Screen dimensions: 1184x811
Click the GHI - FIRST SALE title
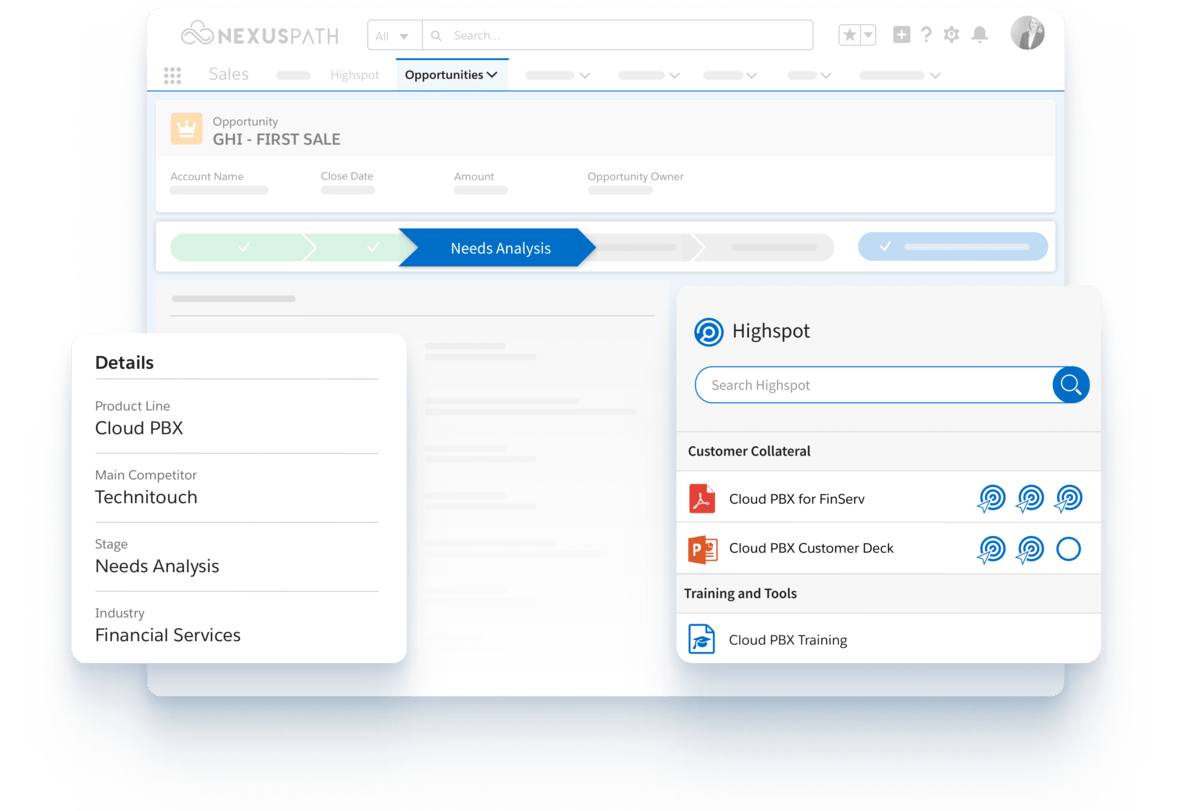[276, 139]
